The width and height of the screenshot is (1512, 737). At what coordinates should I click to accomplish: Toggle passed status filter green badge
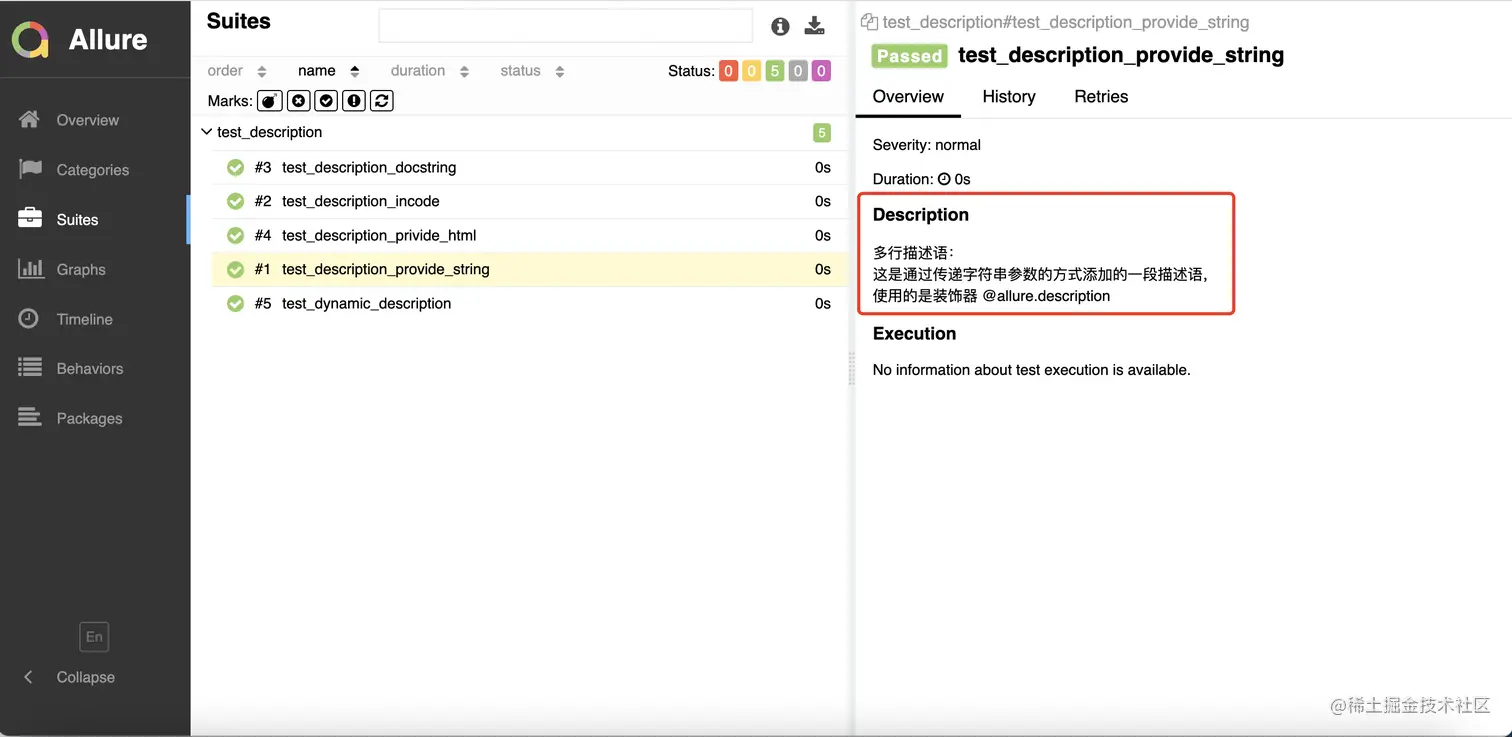pos(775,71)
